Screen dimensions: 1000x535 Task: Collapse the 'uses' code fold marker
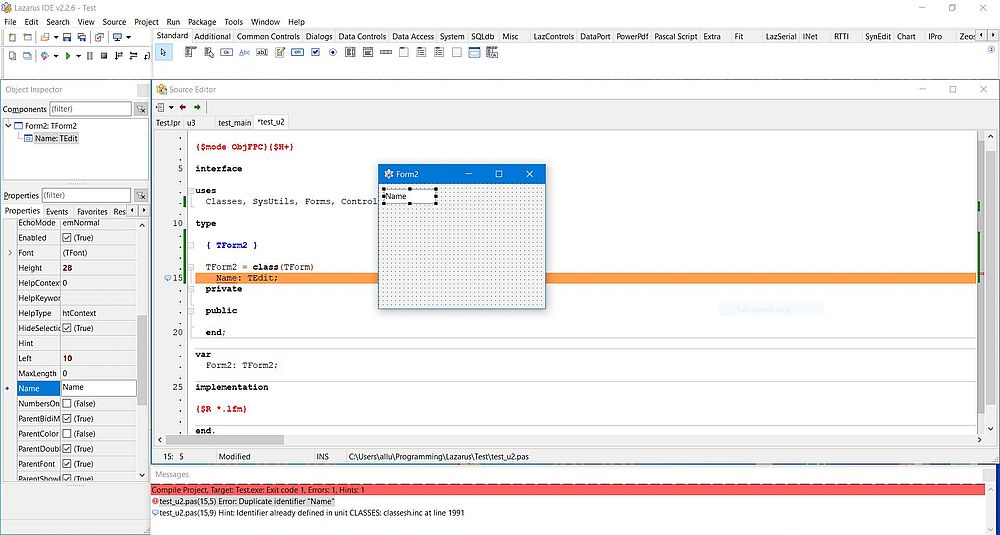click(191, 191)
